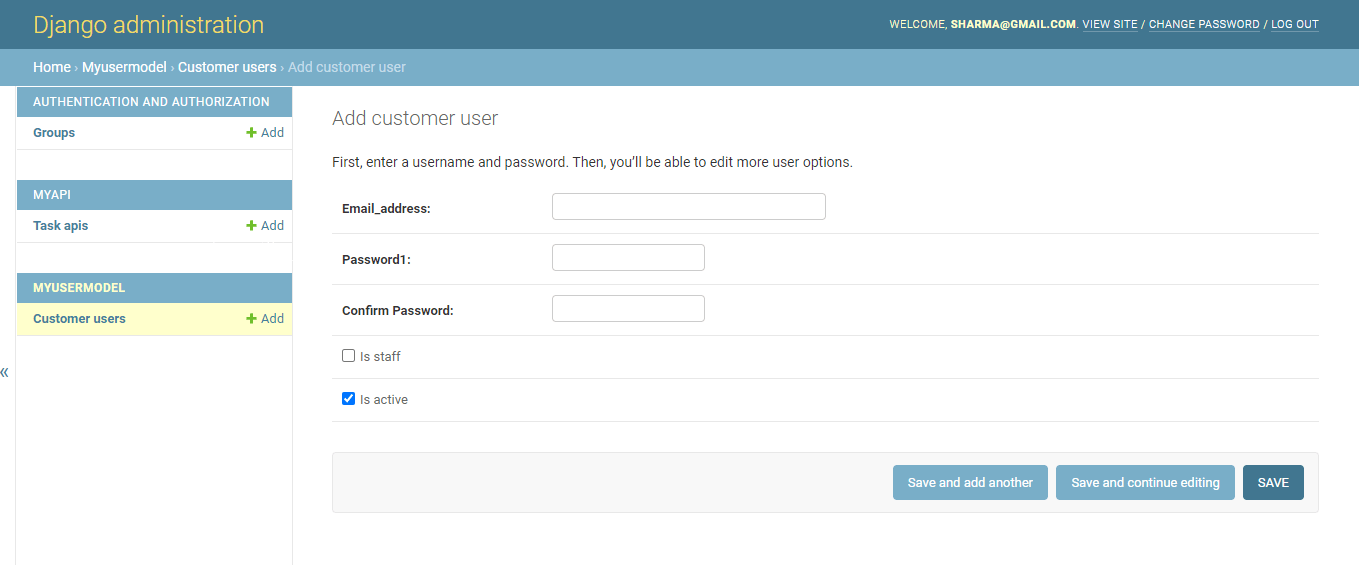
Task: Click the plus Add link beside Task apis
Action: click(x=265, y=226)
